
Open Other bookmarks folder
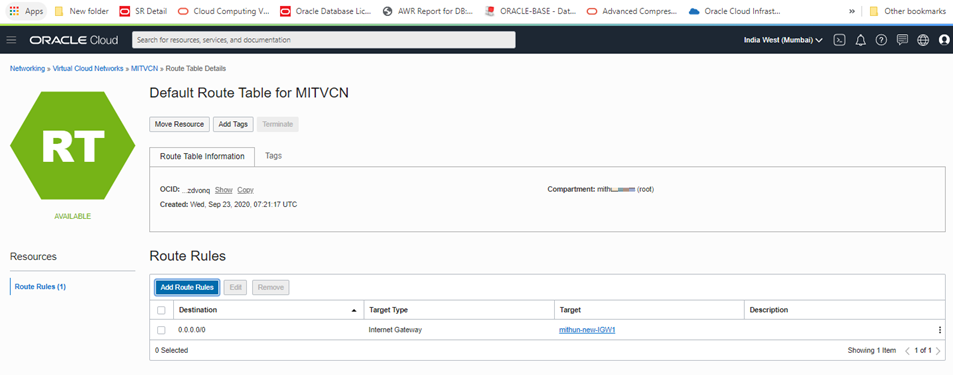pos(907,11)
